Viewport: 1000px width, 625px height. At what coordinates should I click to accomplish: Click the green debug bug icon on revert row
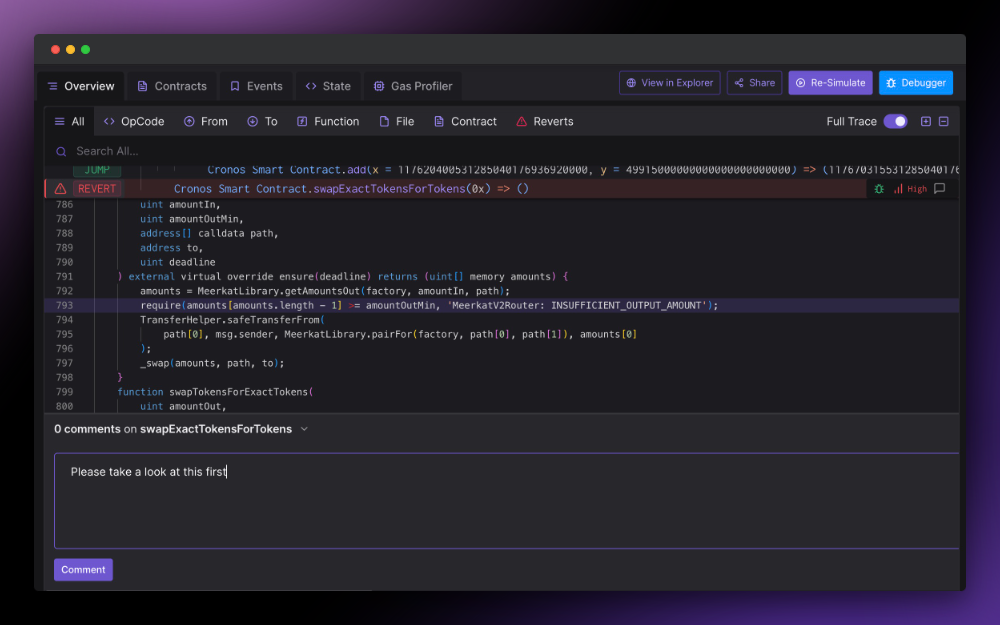click(880, 188)
